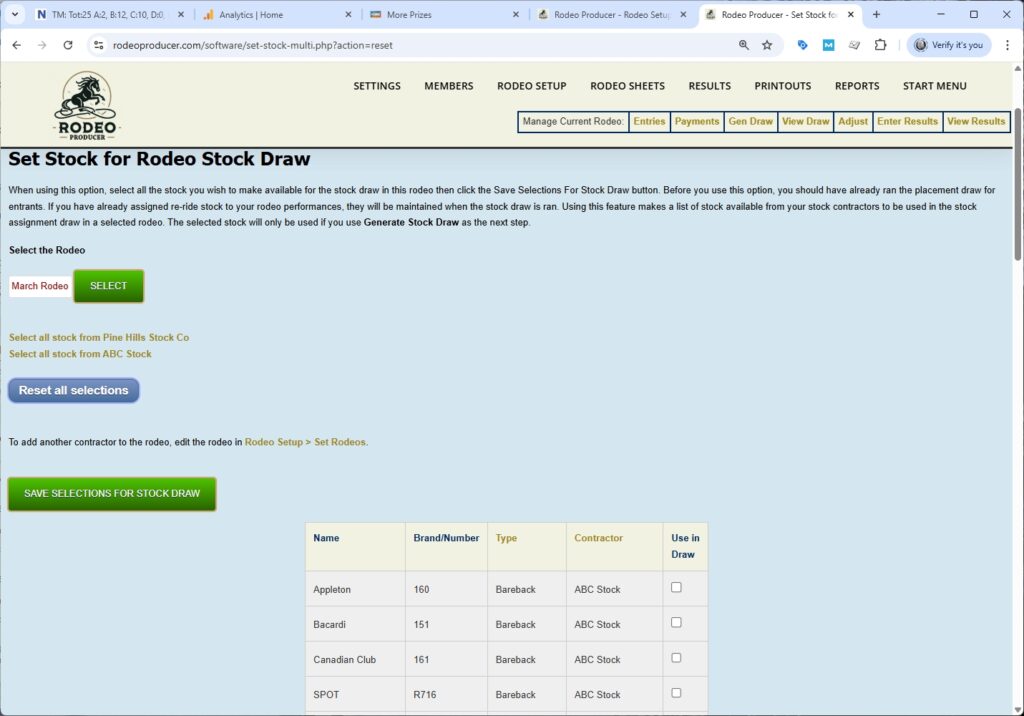Enable Use in Draw for Appleton
1024x716 pixels.
[674, 588]
